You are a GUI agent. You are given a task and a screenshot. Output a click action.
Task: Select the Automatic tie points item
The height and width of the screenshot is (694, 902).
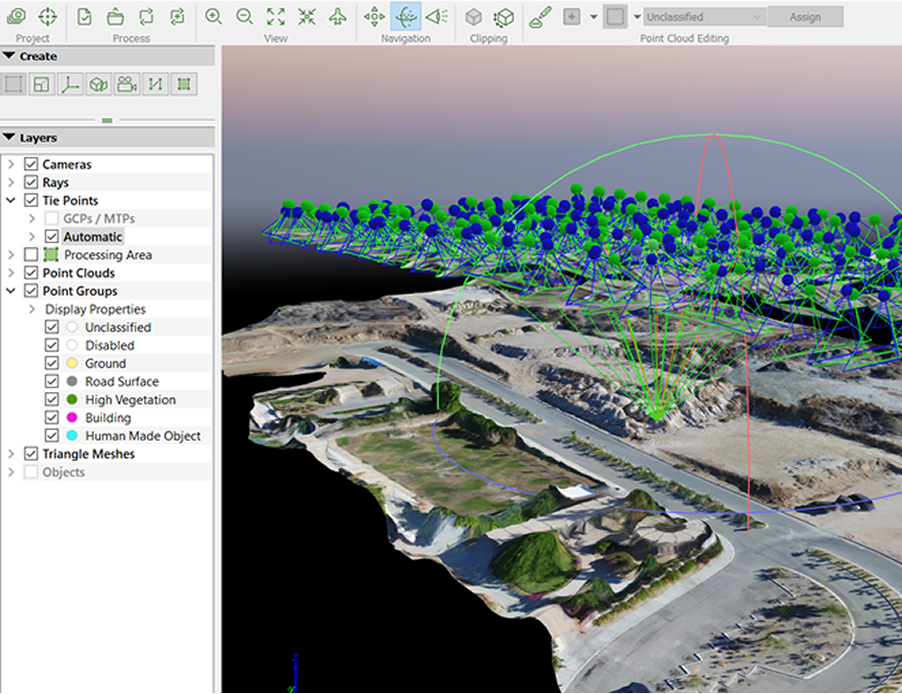93,237
